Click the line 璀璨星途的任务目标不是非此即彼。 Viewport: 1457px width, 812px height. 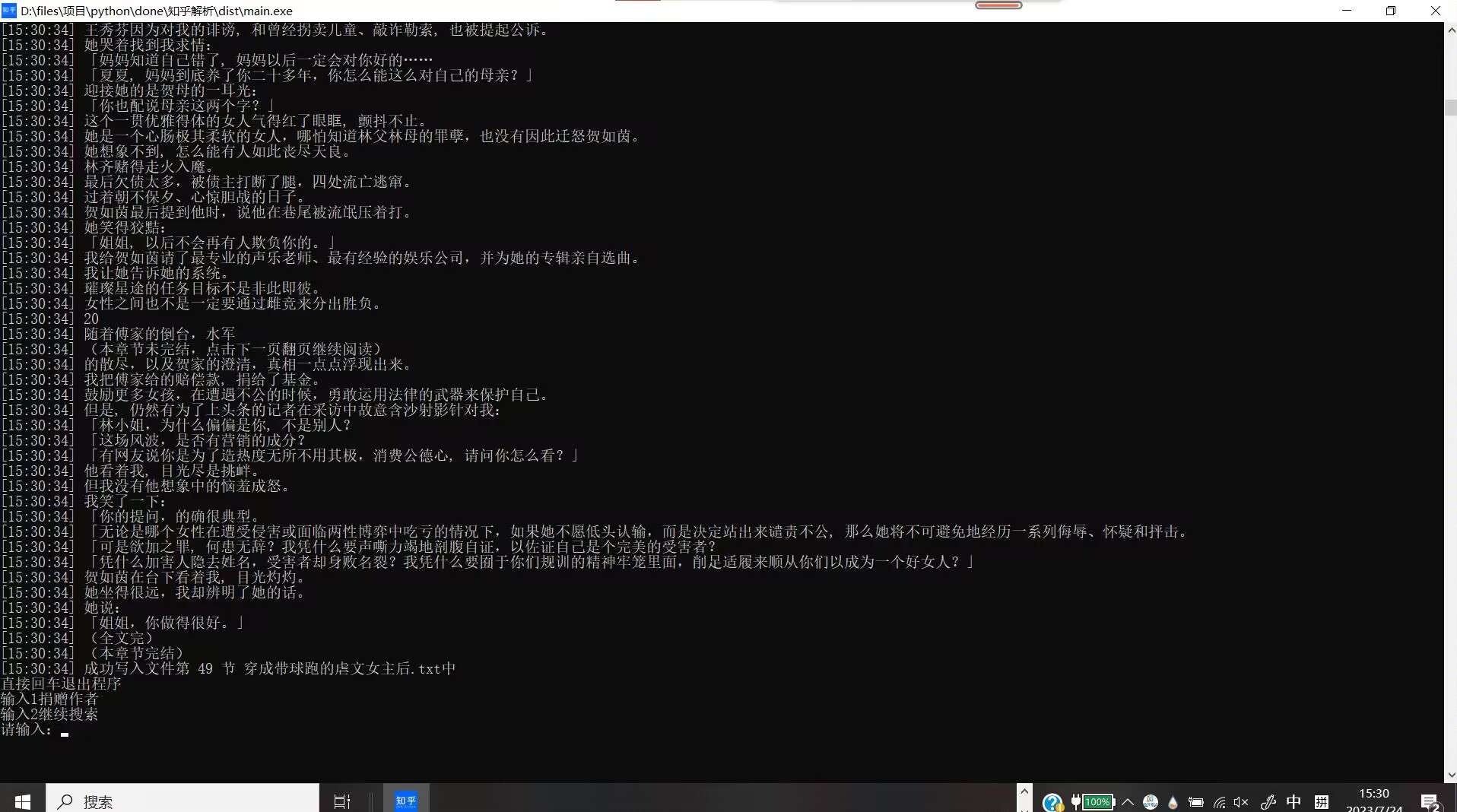point(161,288)
